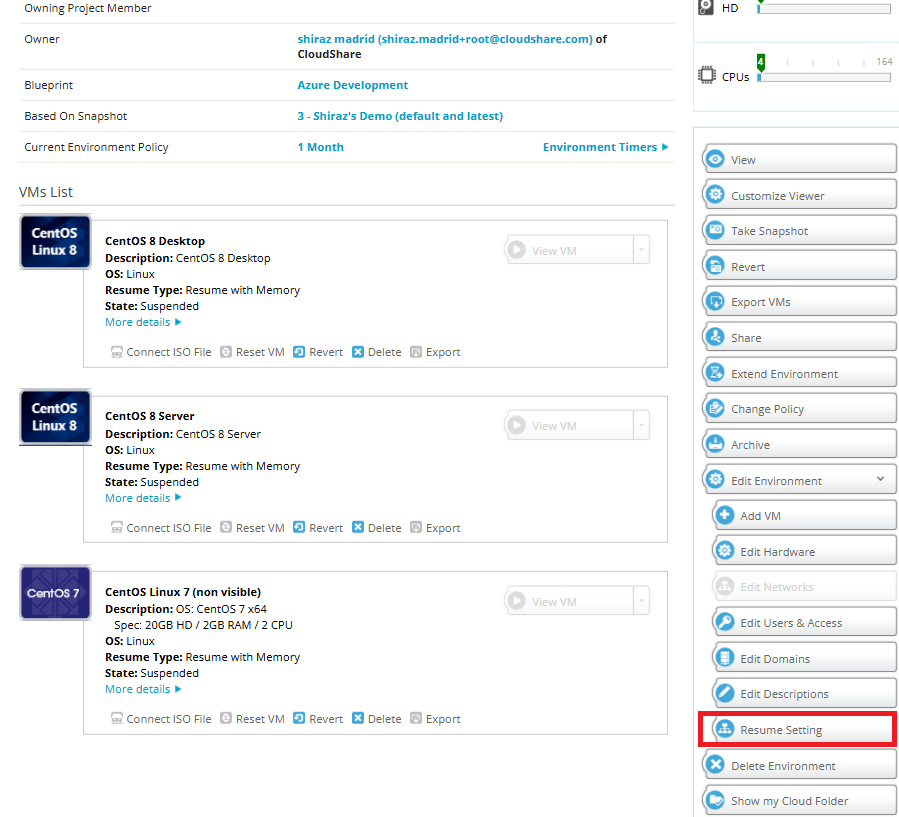The height and width of the screenshot is (817, 899).
Task: Click the Customize Viewer gear icon
Action: pos(715,194)
